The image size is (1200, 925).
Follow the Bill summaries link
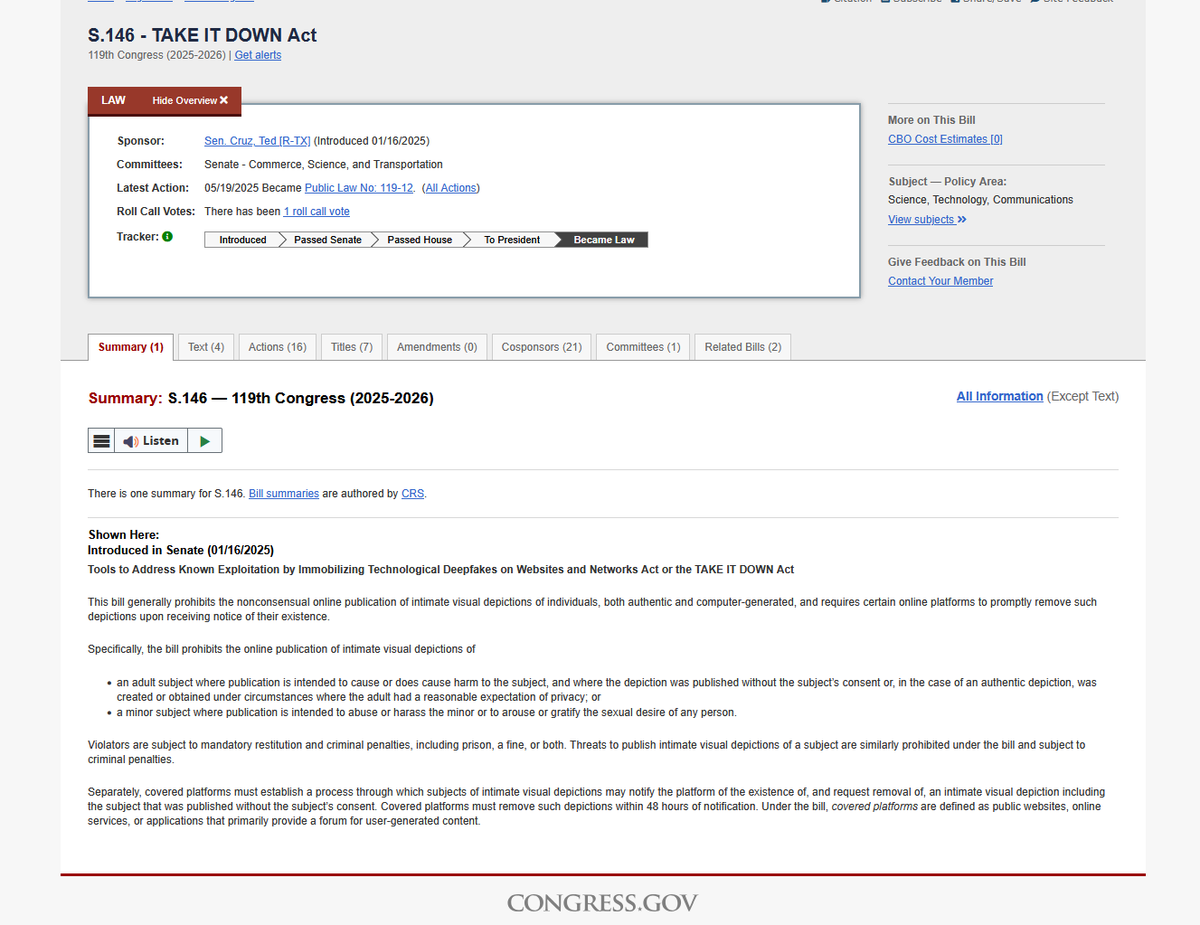point(284,494)
